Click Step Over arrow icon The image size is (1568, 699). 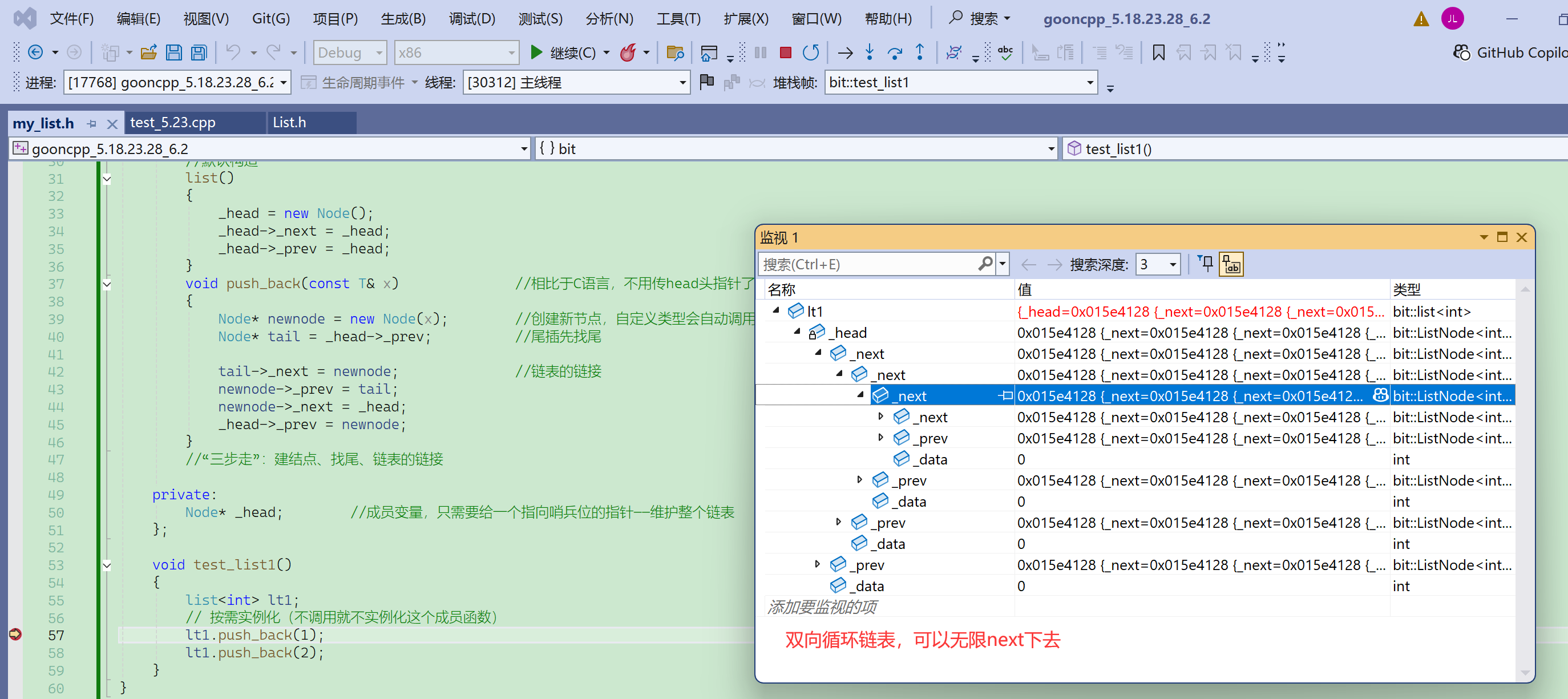(x=894, y=53)
